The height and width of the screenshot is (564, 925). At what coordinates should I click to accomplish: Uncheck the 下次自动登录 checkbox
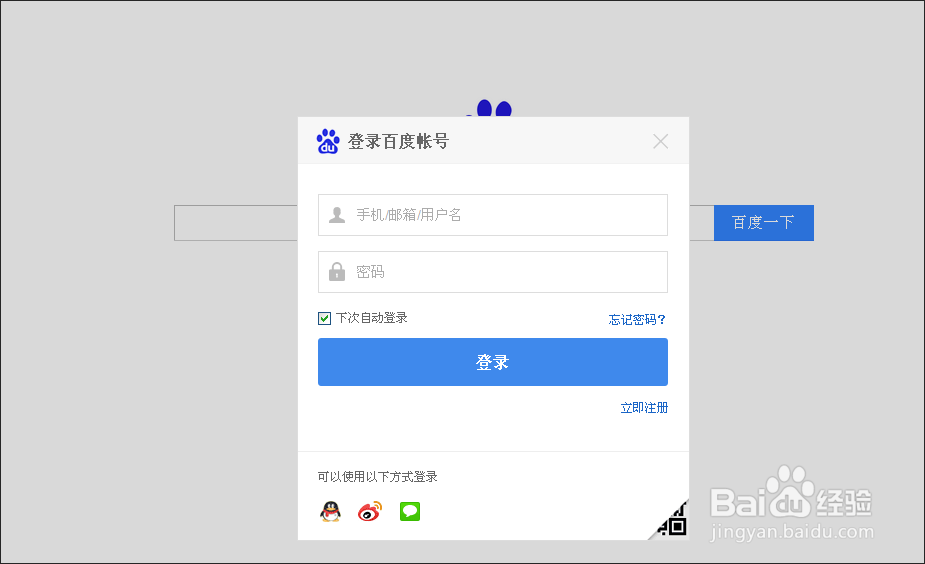(x=324, y=319)
